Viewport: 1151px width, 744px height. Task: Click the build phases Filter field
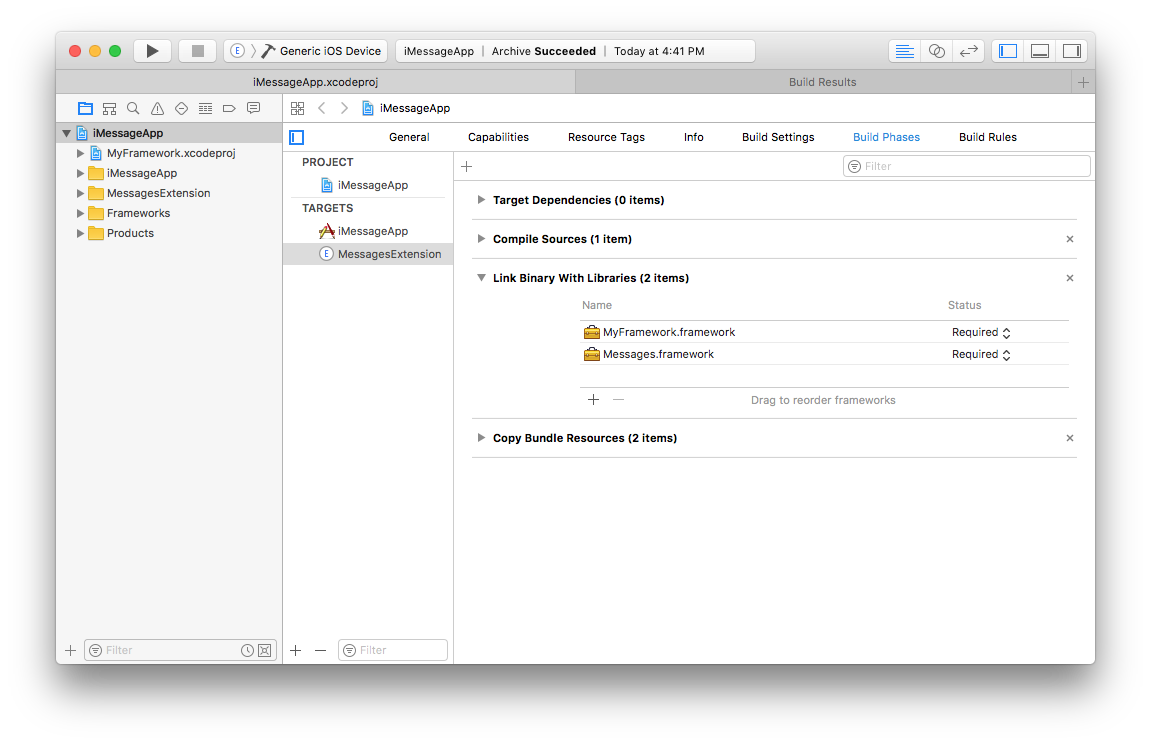click(x=966, y=166)
